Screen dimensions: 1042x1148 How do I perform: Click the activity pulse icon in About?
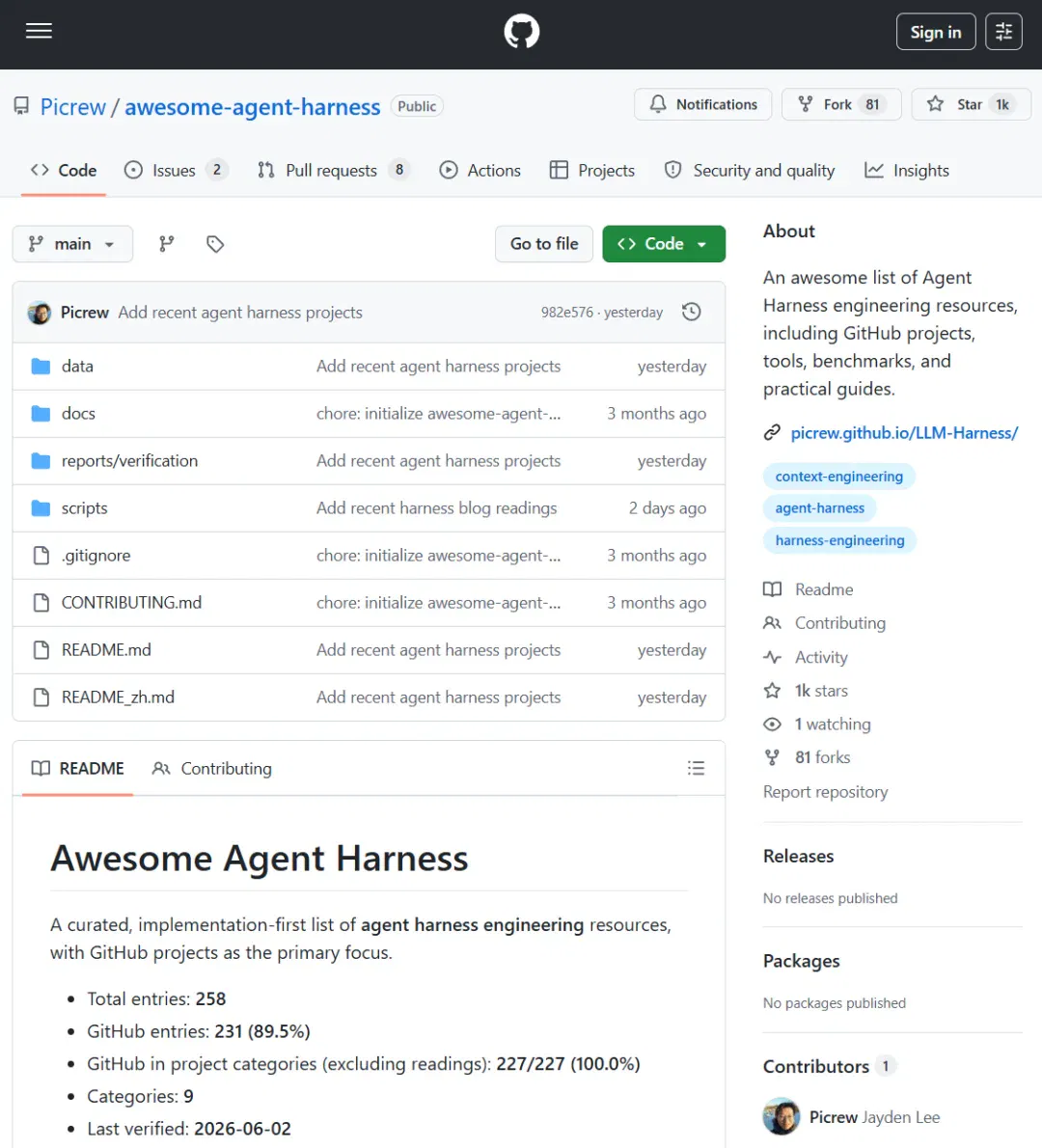point(772,657)
